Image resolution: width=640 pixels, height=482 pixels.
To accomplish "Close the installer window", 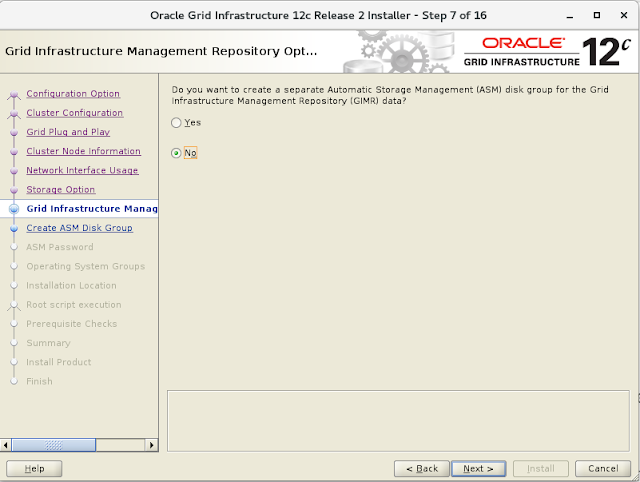I will 624,16.
